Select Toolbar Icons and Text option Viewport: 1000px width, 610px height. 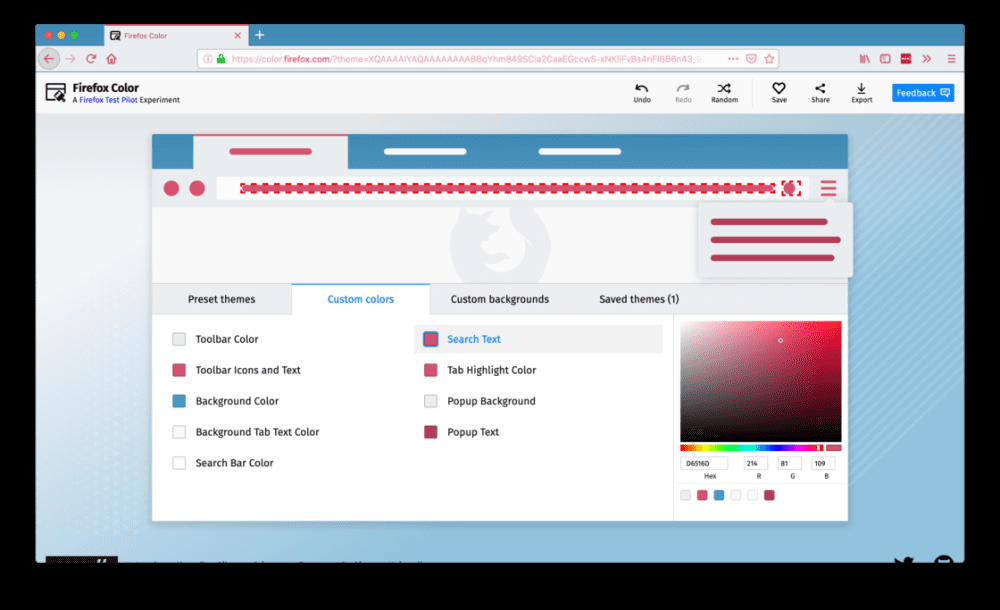point(236,370)
